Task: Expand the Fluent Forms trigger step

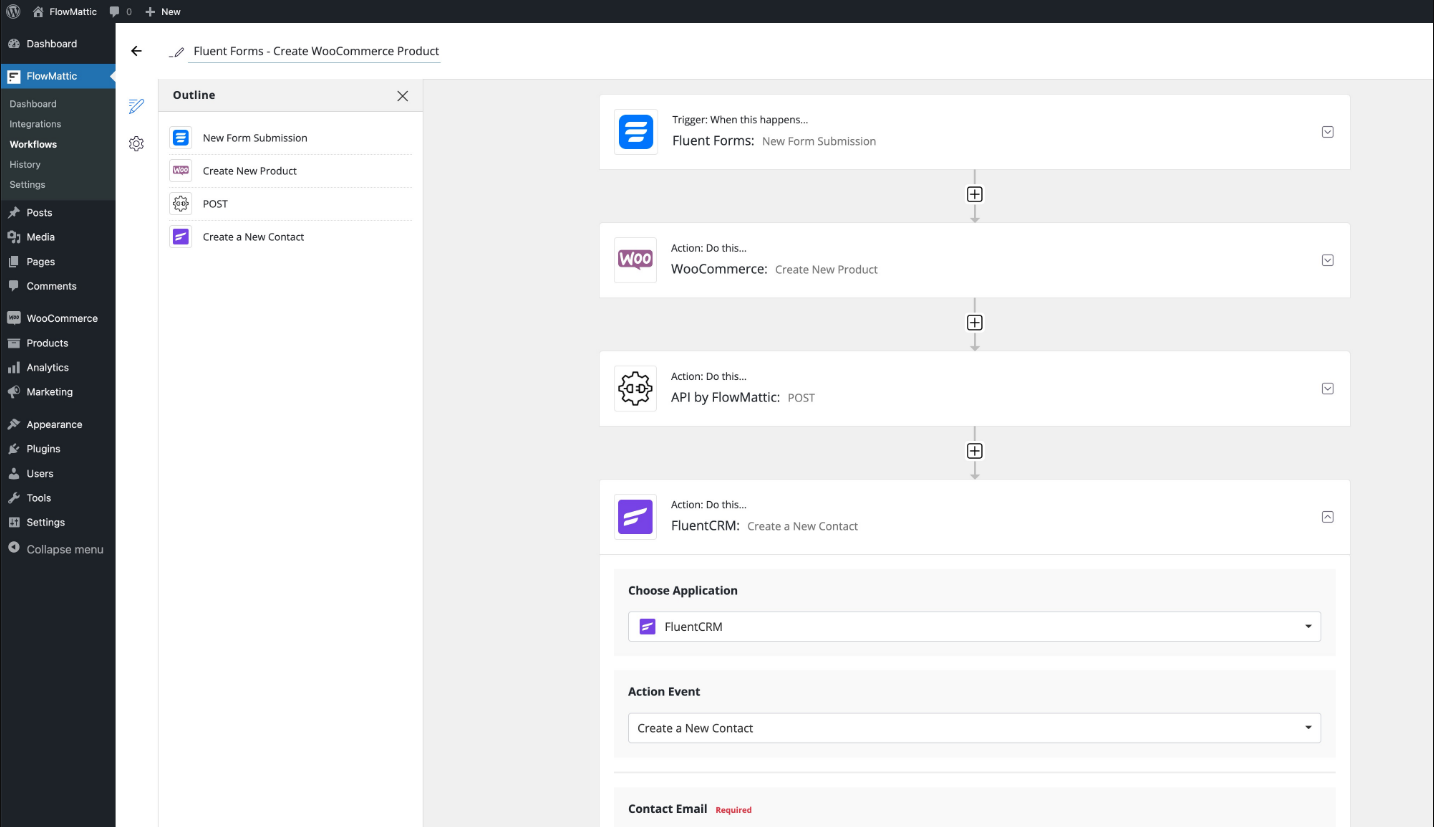Action: (1328, 132)
